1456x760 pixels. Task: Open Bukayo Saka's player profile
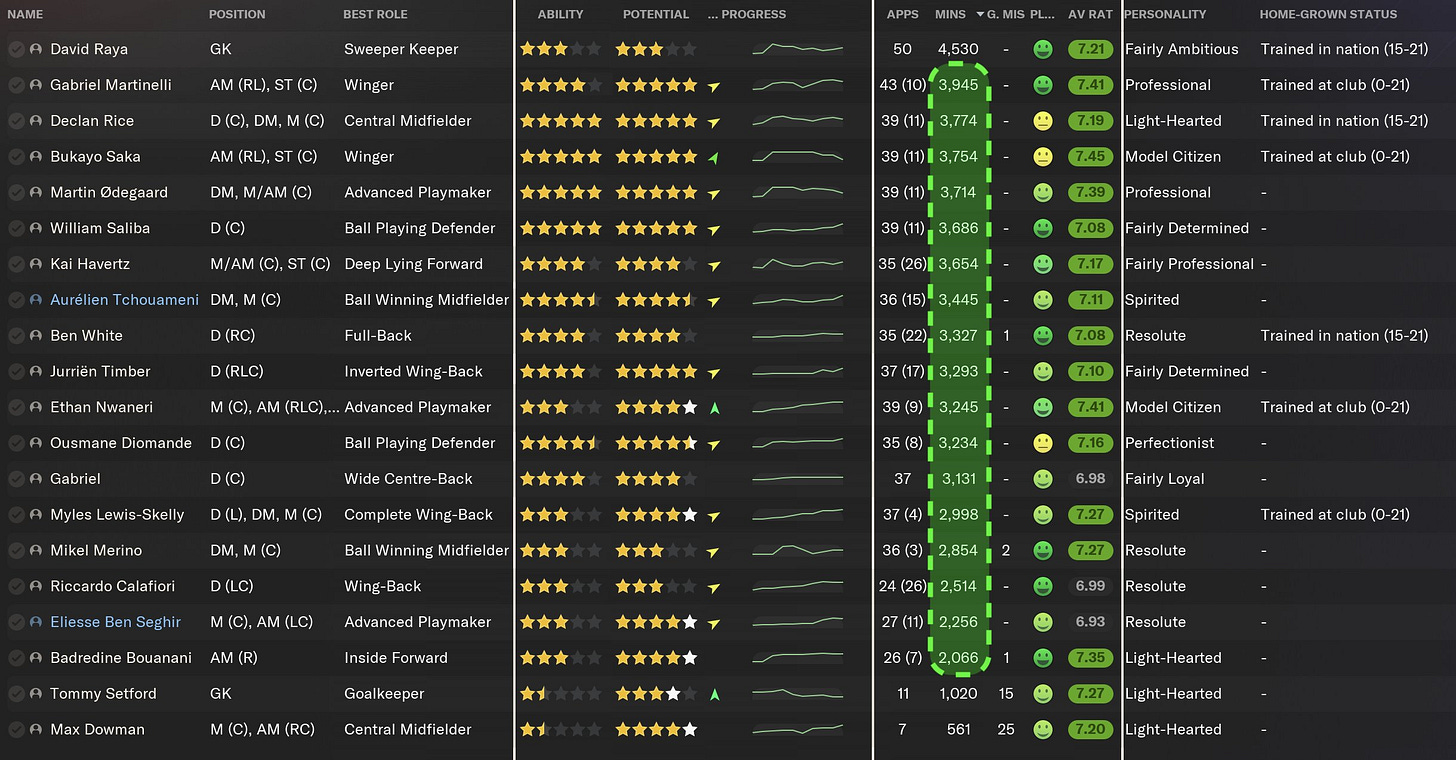click(95, 157)
